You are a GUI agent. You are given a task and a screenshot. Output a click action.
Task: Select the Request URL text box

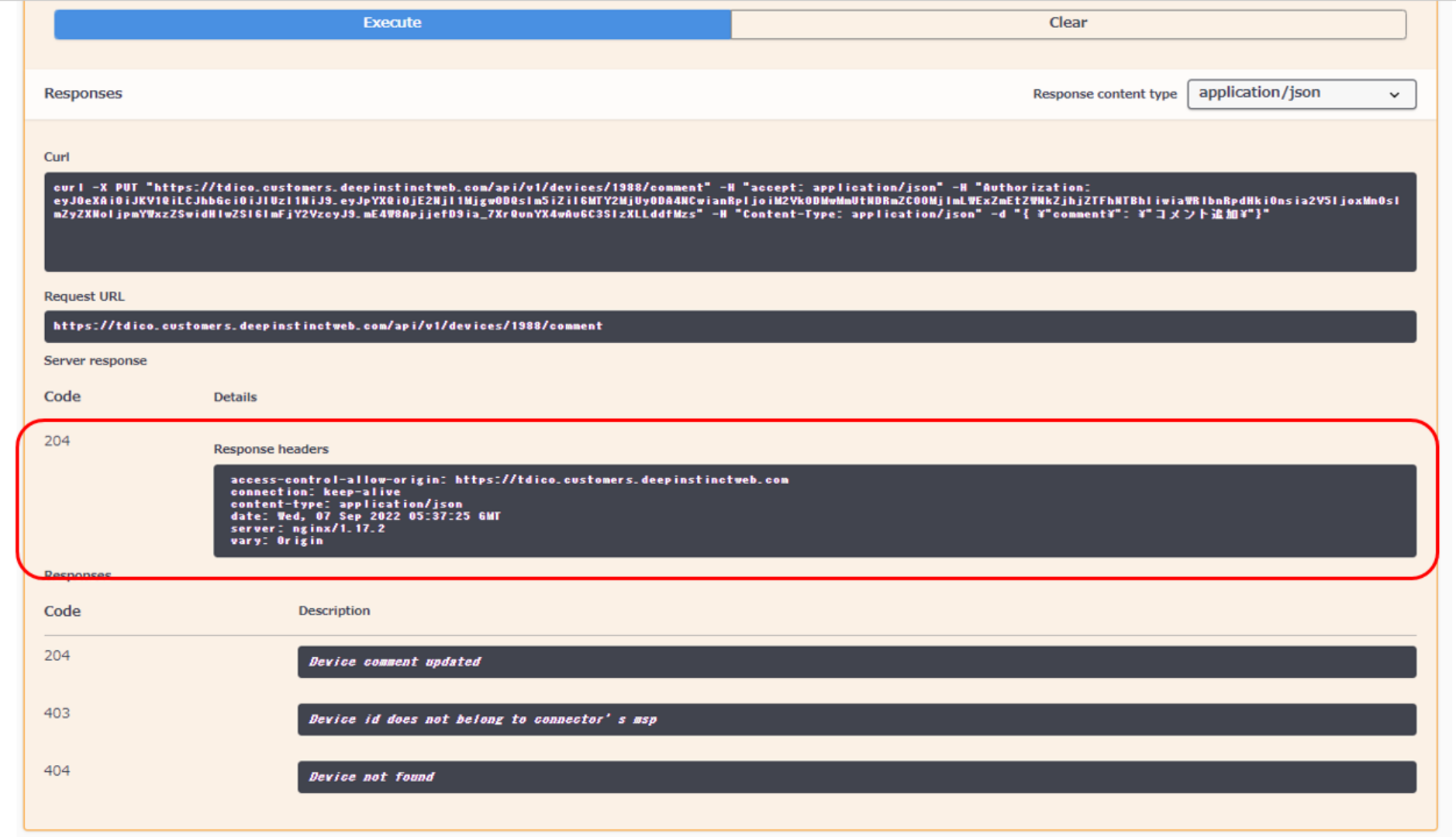tap(729, 327)
